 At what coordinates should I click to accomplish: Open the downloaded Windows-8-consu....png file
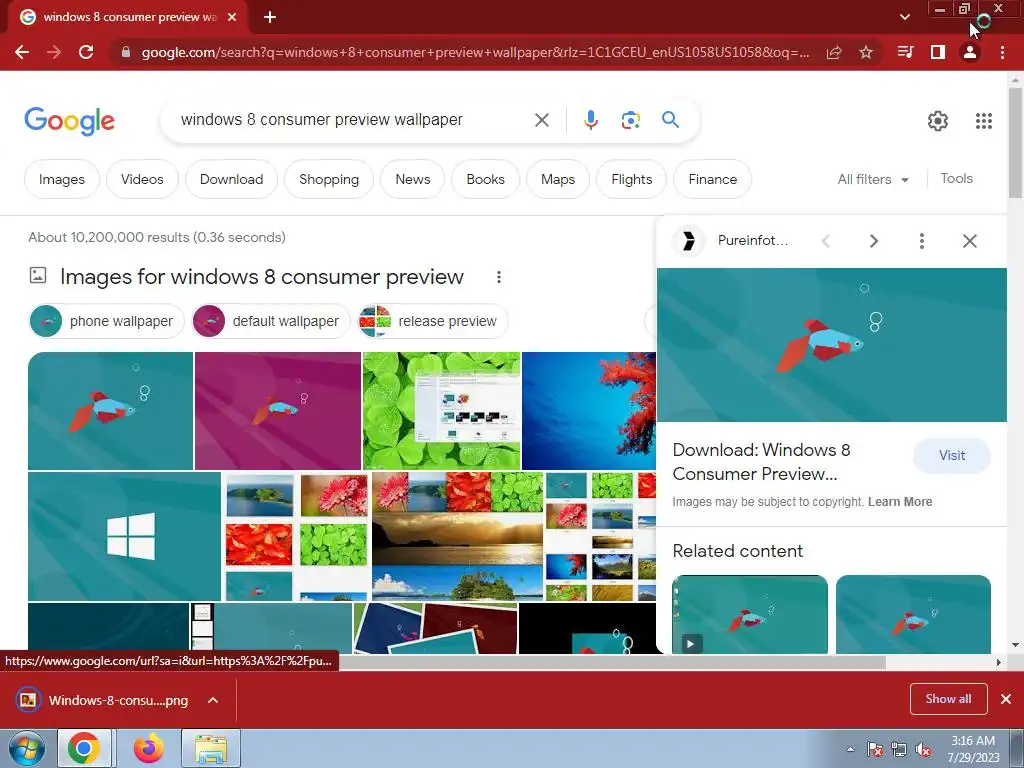(x=103, y=700)
